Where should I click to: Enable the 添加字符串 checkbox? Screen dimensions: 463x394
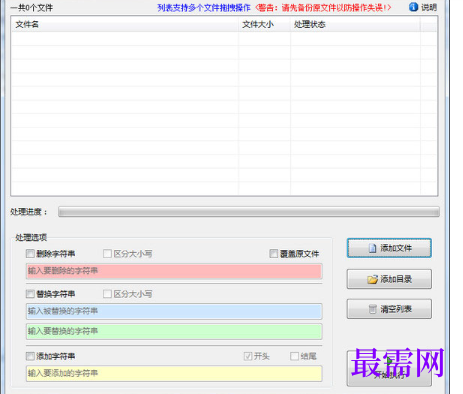[x=30, y=356]
